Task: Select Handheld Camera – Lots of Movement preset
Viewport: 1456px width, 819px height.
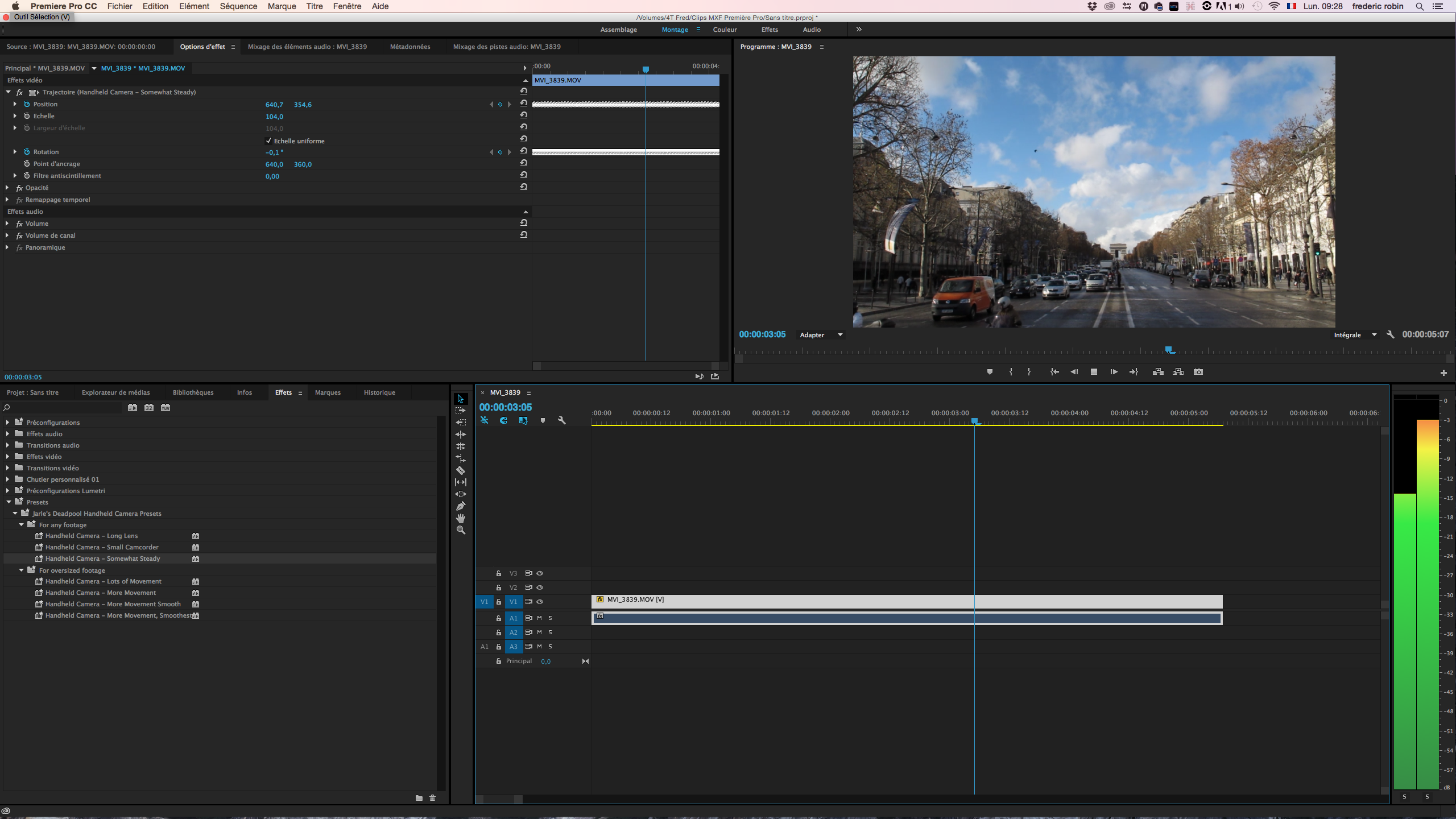Action: tap(103, 581)
